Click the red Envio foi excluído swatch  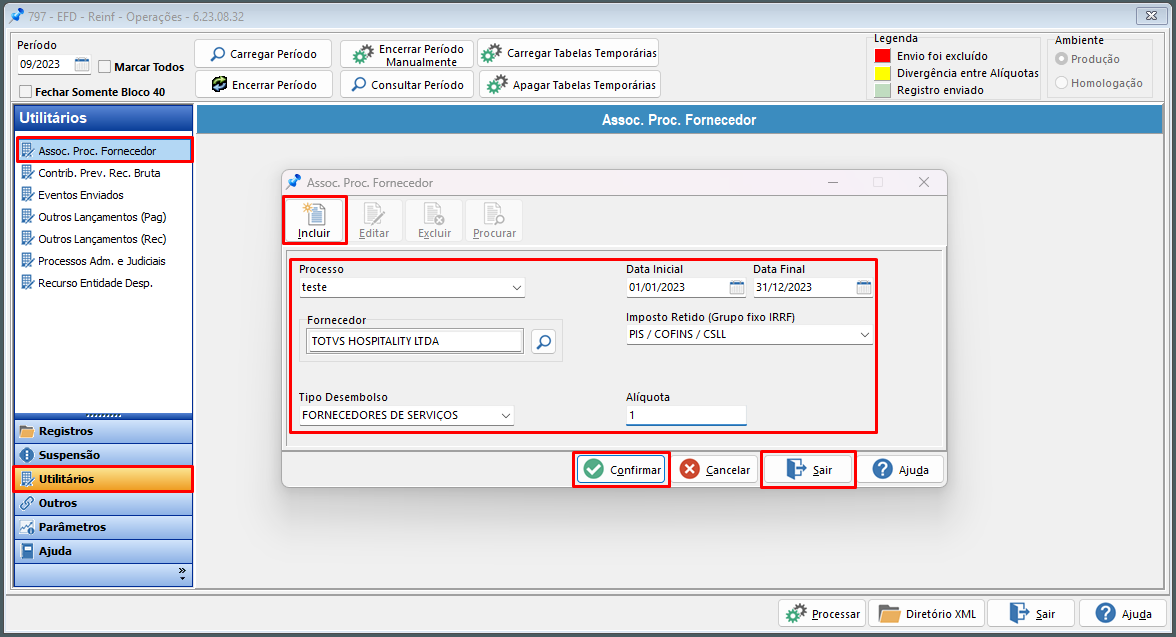883,56
